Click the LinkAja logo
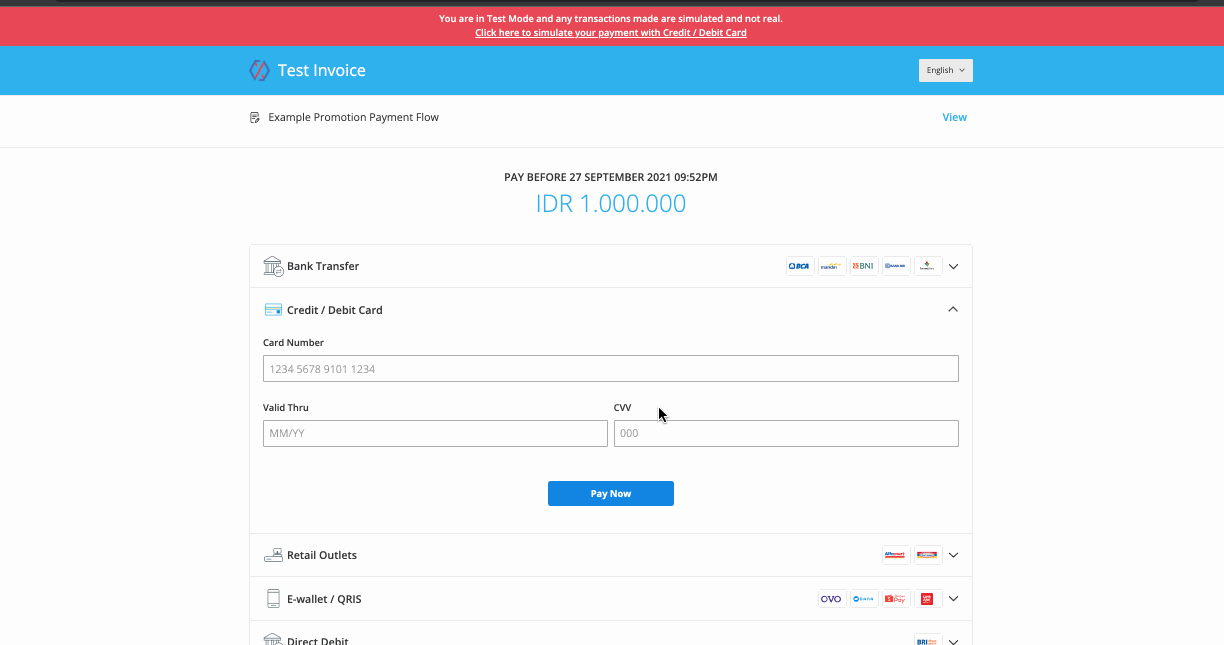The image size is (1224, 645). (x=927, y=599)
